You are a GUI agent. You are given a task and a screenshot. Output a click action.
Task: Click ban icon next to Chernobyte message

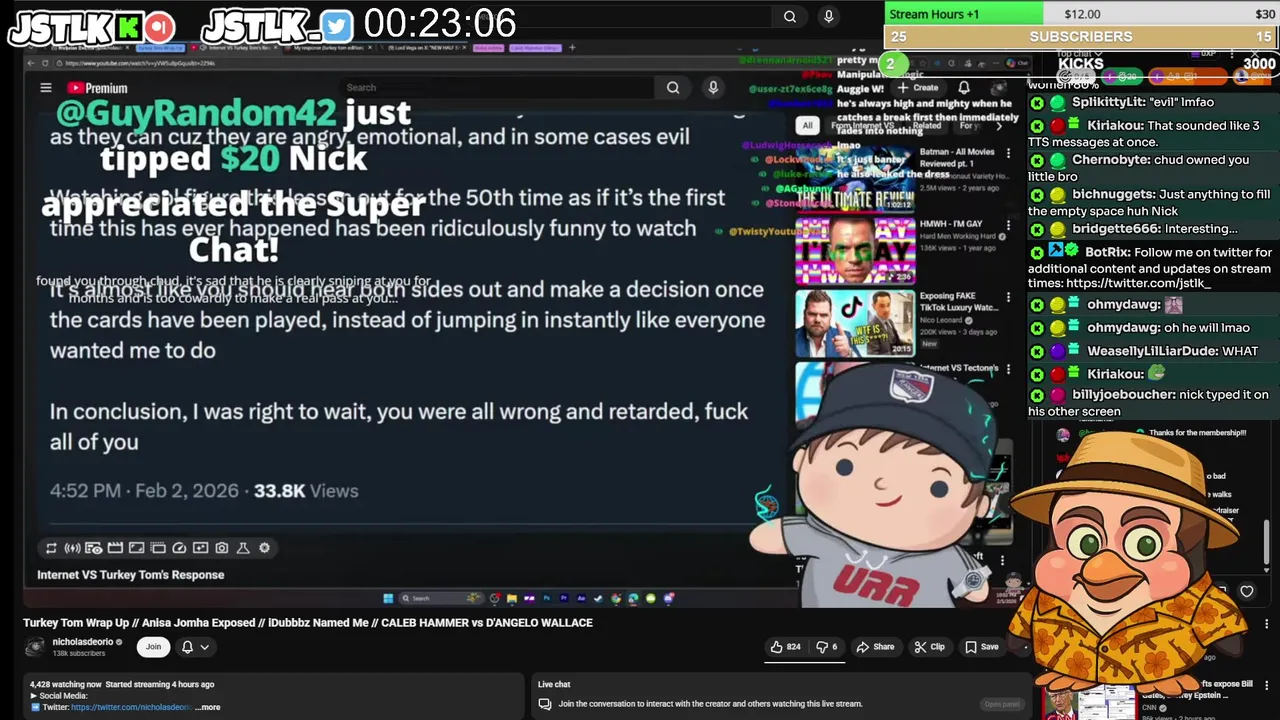(1037, 160)
